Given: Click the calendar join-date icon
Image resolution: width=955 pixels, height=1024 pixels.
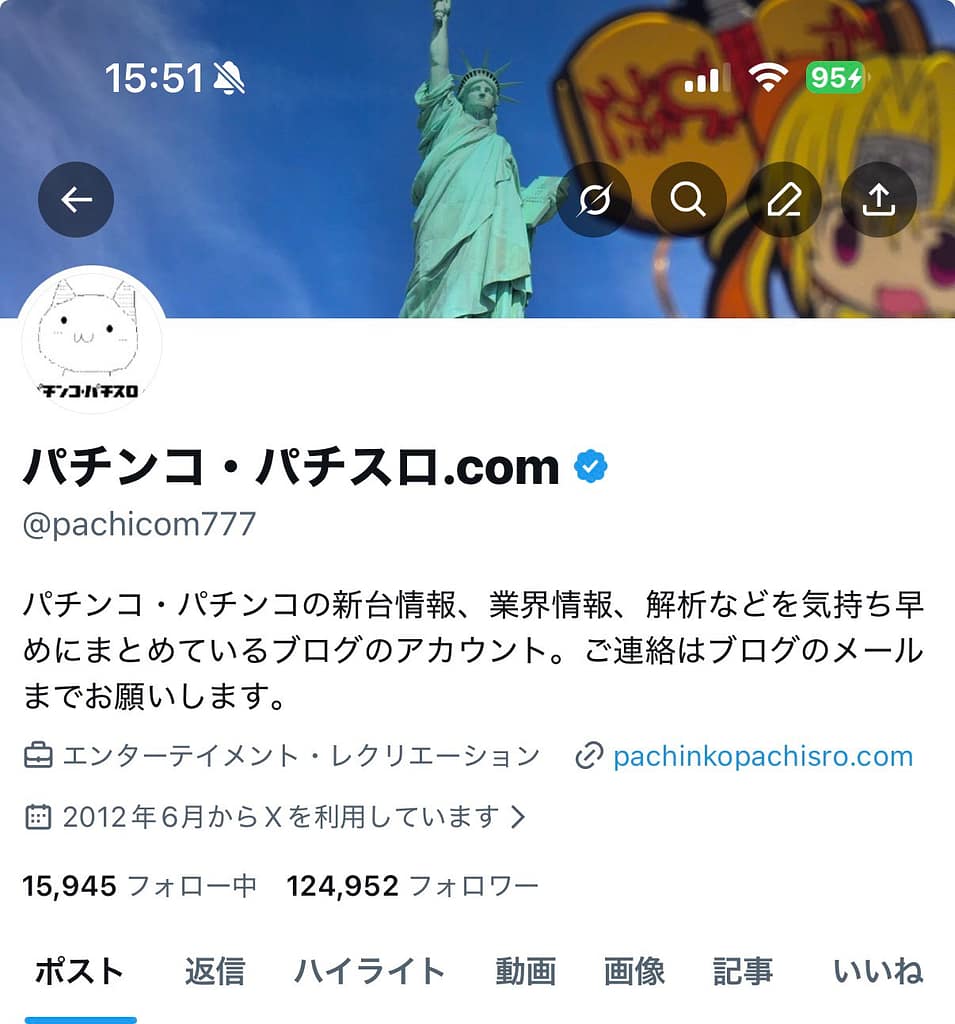Looking at the screenshot, I should 38,817.
